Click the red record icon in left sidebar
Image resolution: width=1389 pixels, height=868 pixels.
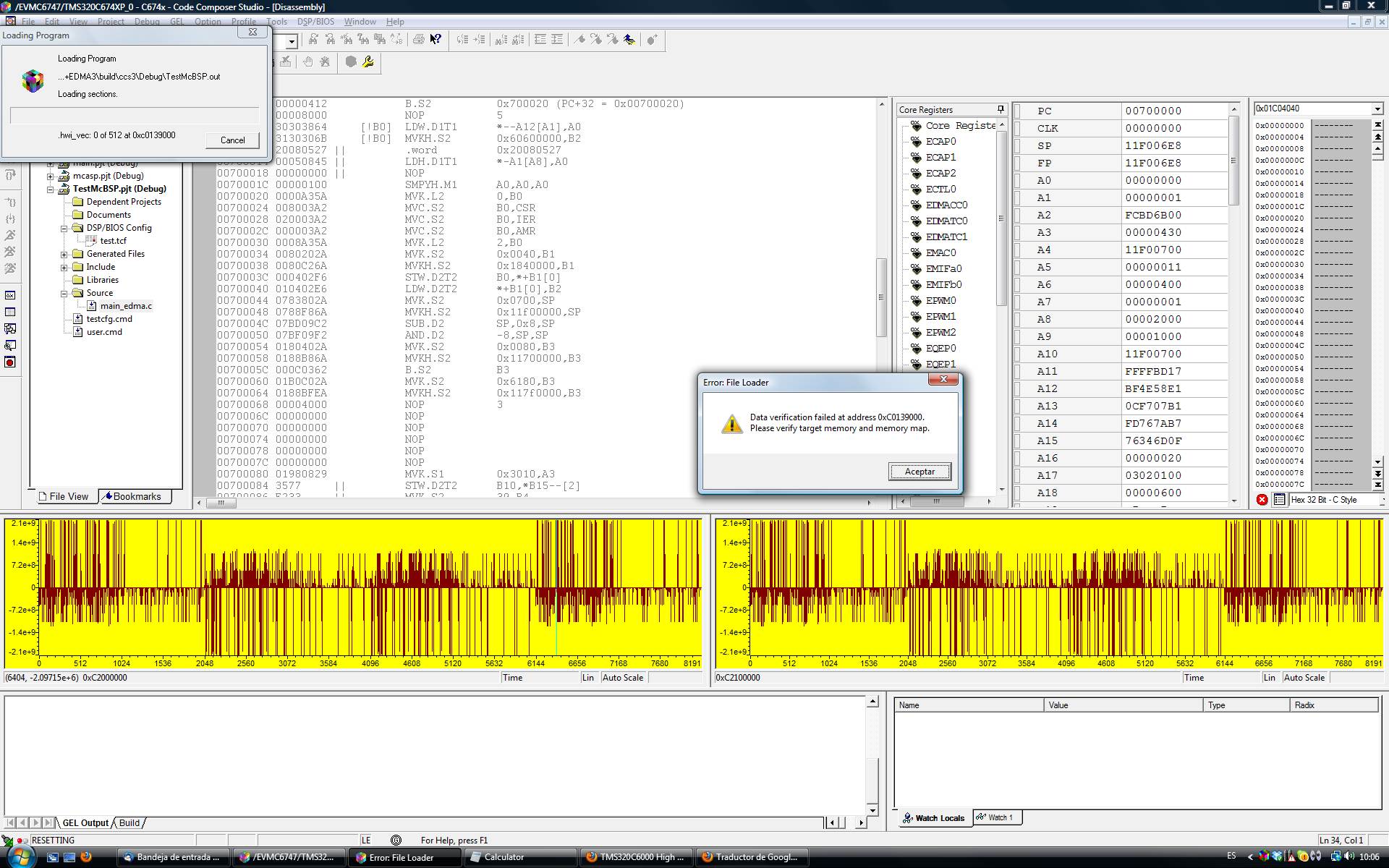pos(10,362)
